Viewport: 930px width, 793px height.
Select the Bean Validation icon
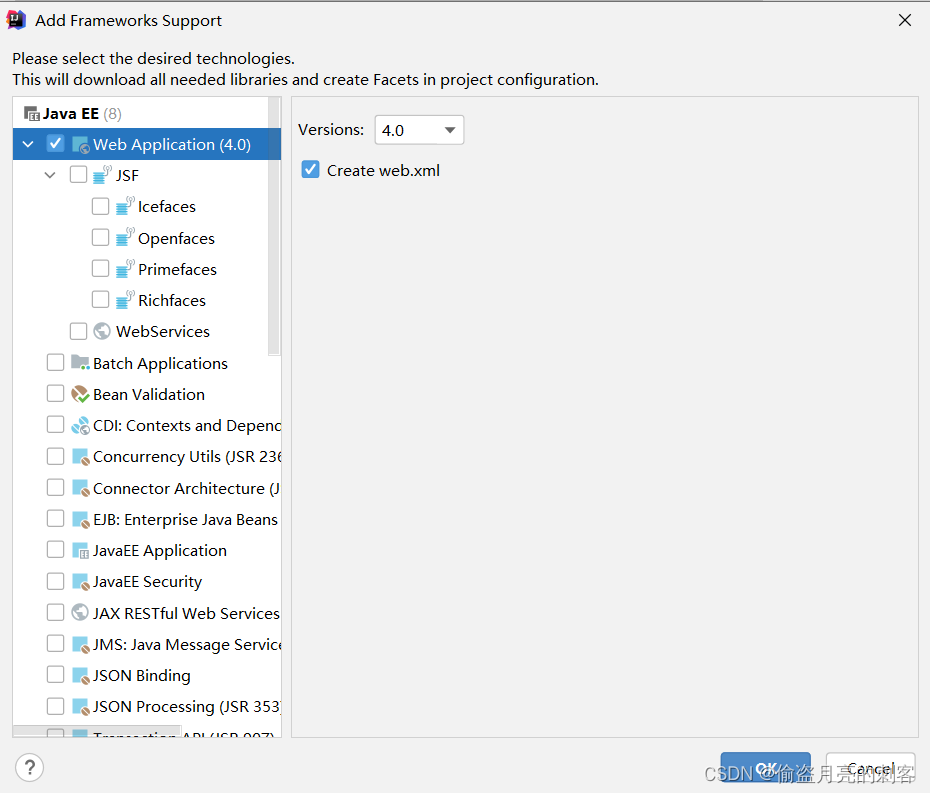tap(78, 393)
